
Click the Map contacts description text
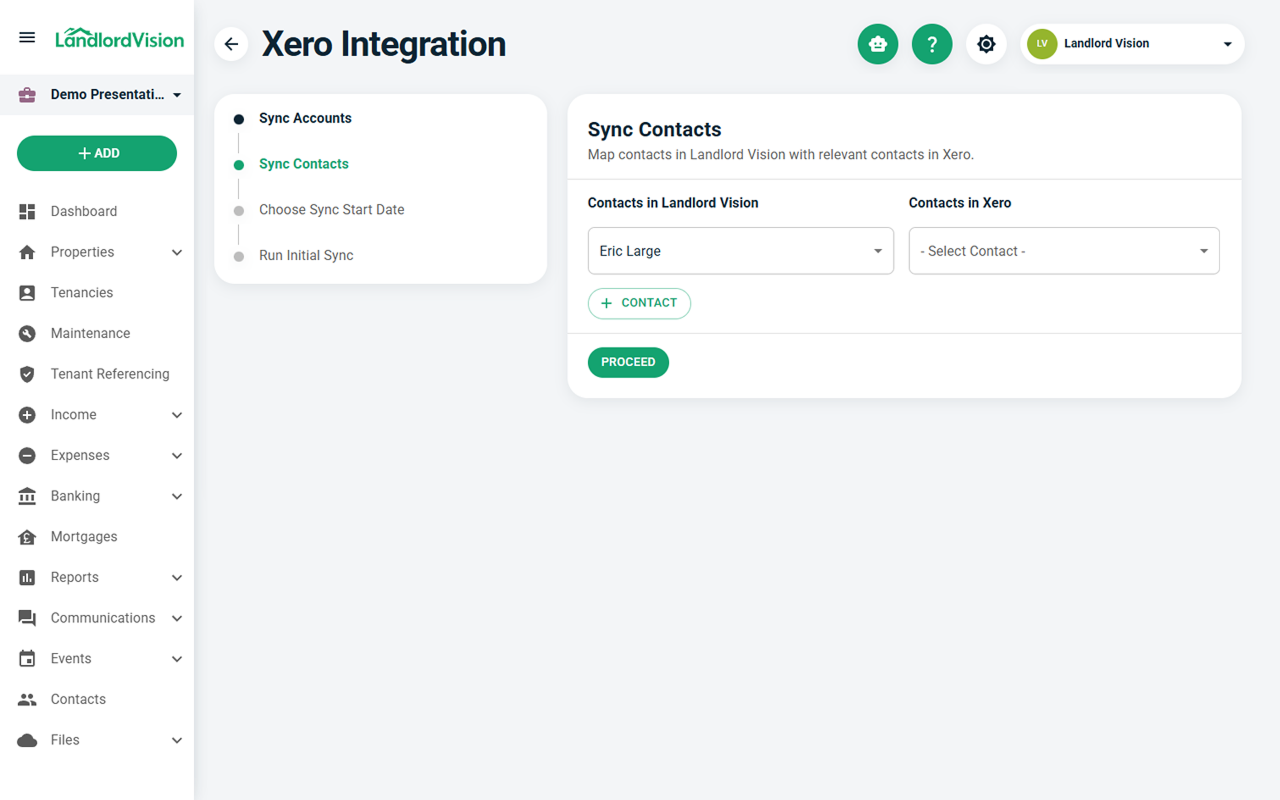[781, 155]
